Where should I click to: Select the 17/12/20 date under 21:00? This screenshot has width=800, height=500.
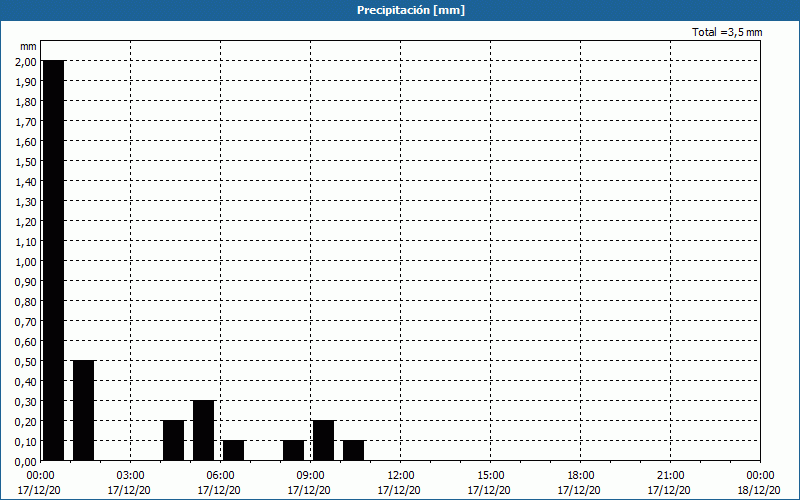click(669, 490)
